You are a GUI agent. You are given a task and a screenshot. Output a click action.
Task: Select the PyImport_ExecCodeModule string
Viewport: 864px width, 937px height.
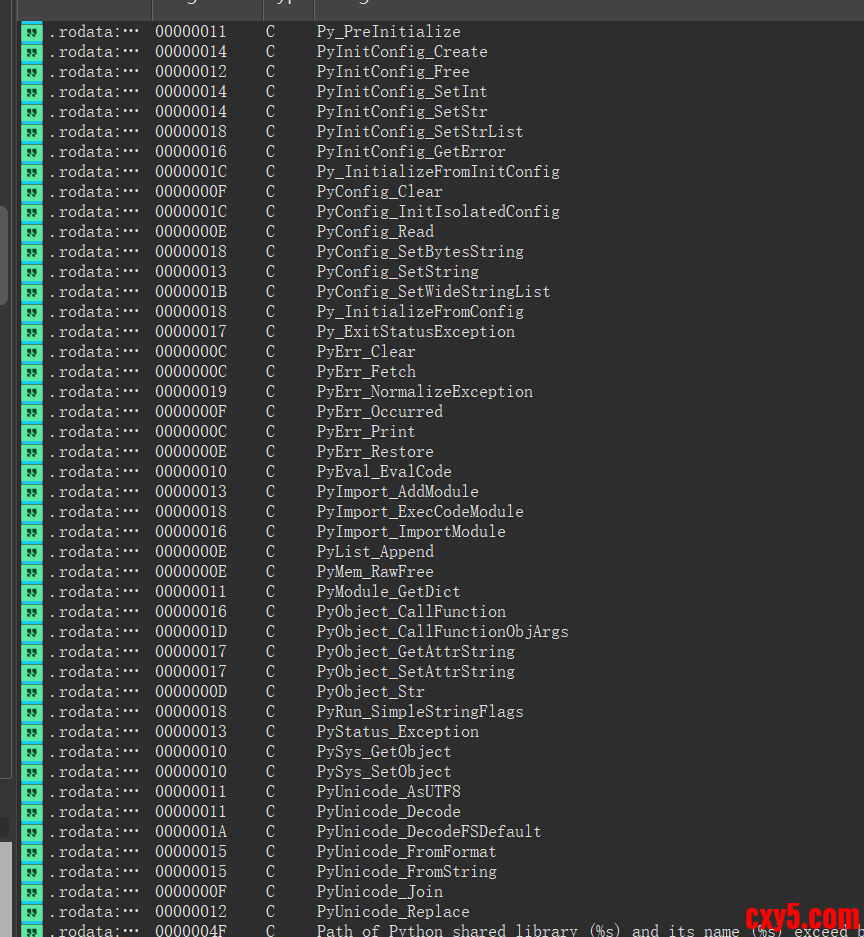click(x=420, y=512)
